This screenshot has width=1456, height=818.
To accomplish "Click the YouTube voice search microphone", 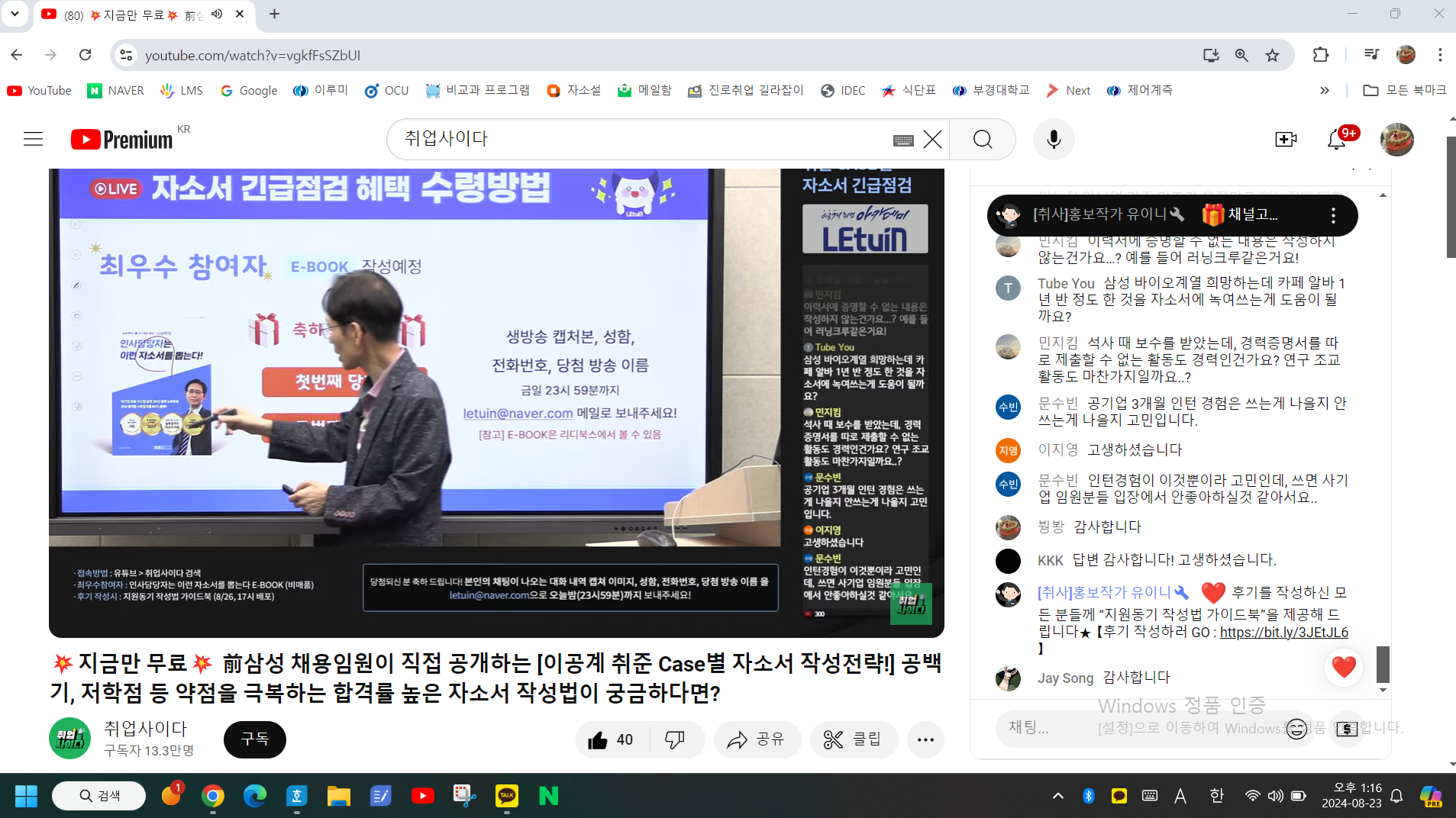I will (x=1054, y=140).
